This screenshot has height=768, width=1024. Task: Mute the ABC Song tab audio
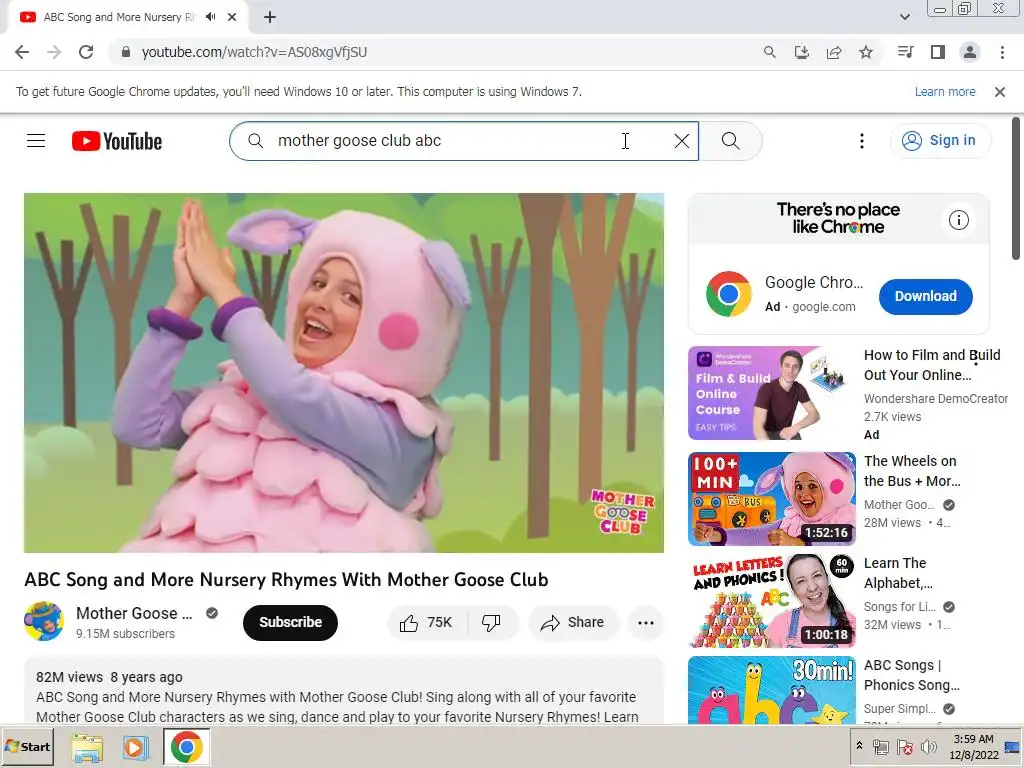tap(210, 17)
